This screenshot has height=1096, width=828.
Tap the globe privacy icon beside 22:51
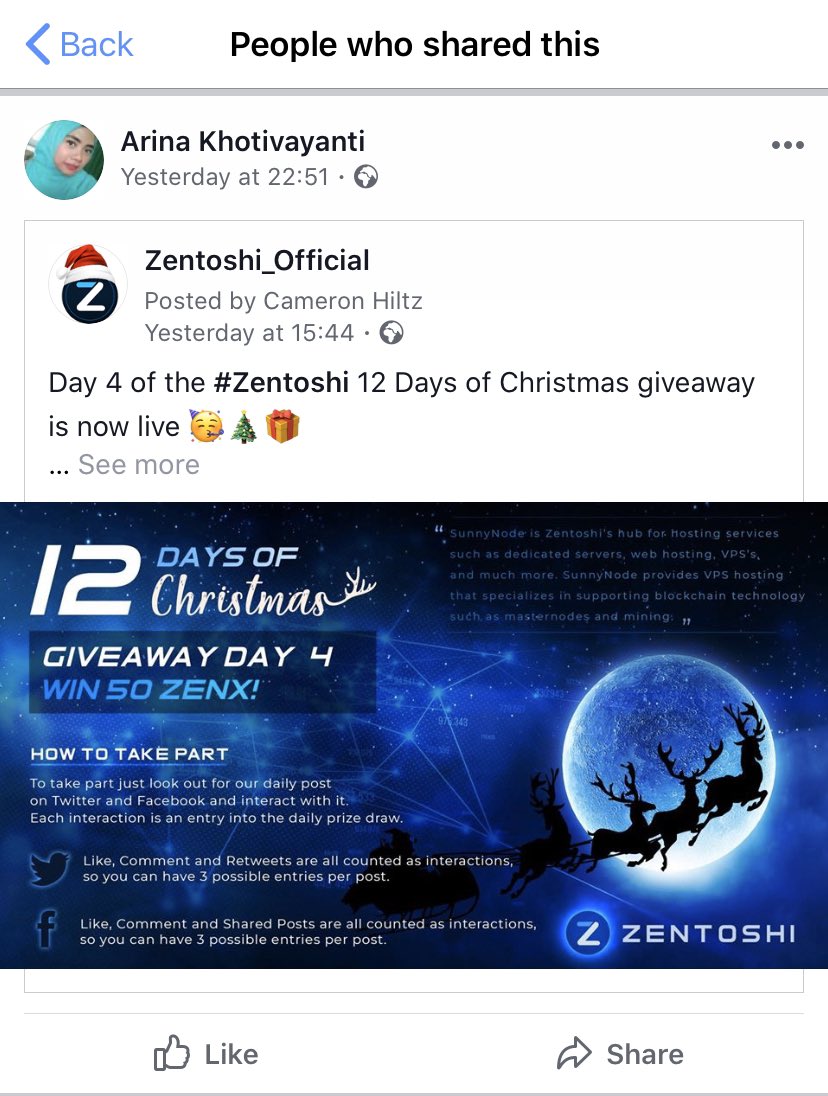point(365,177)
